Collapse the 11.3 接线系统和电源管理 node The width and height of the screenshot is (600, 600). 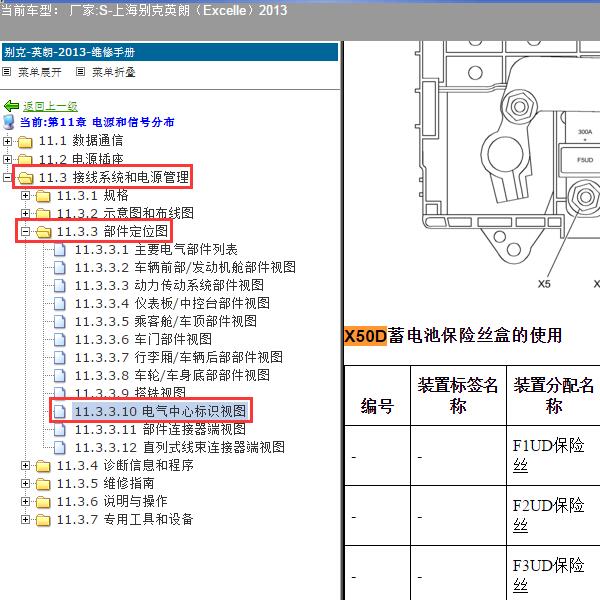pyautogui.click(x=7, y=177)
